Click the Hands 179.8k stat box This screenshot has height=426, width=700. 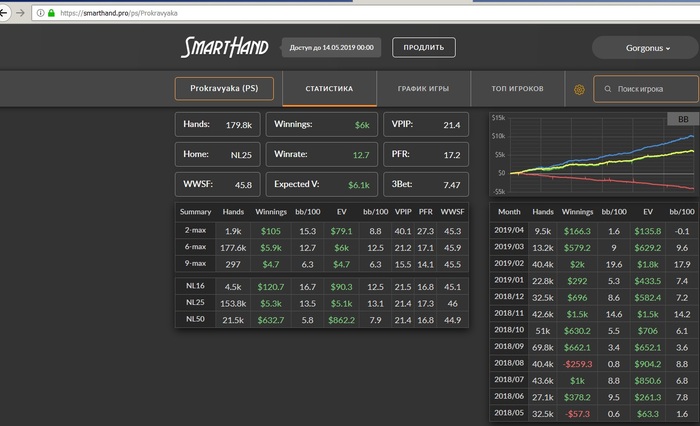[x=217, y=125]
